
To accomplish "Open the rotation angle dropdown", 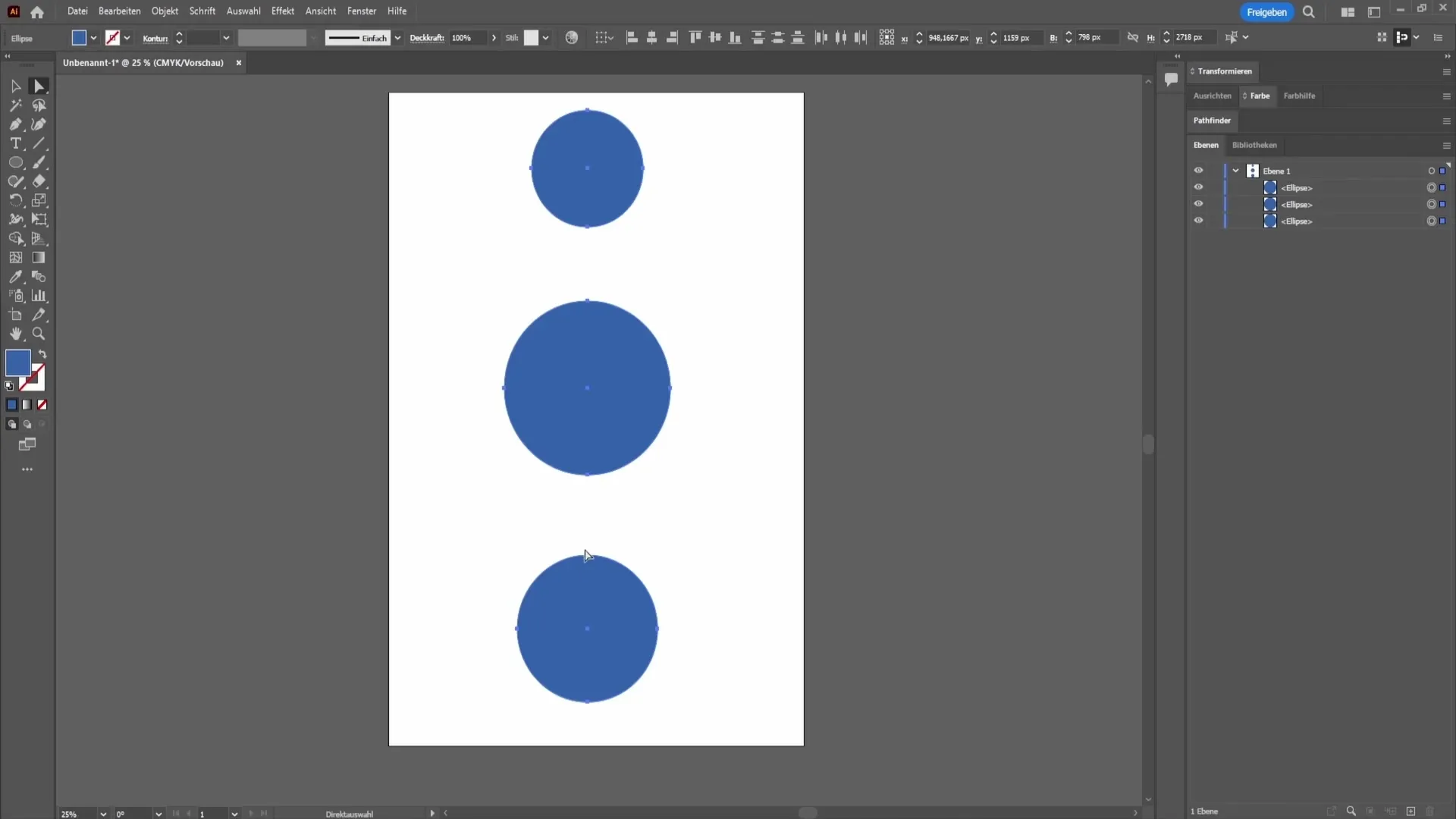I will (158, 814).
